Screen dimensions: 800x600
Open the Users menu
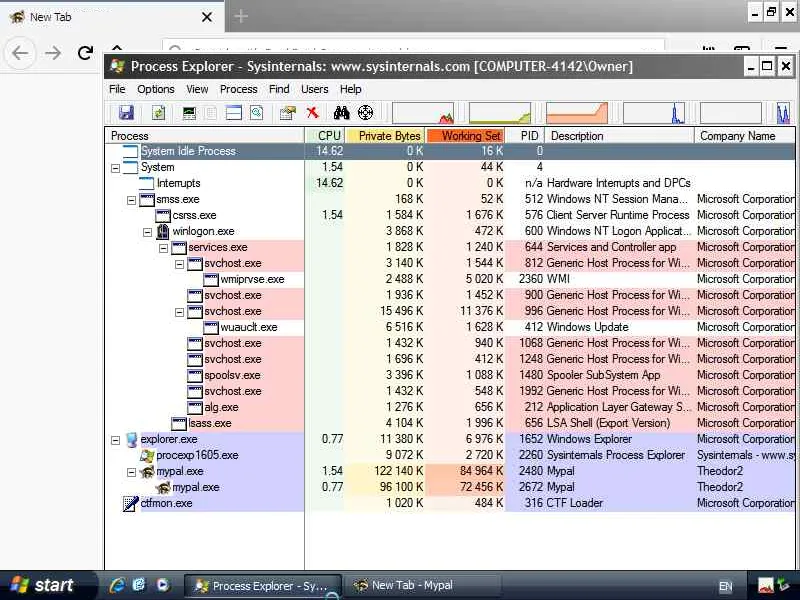click(314, 89)
